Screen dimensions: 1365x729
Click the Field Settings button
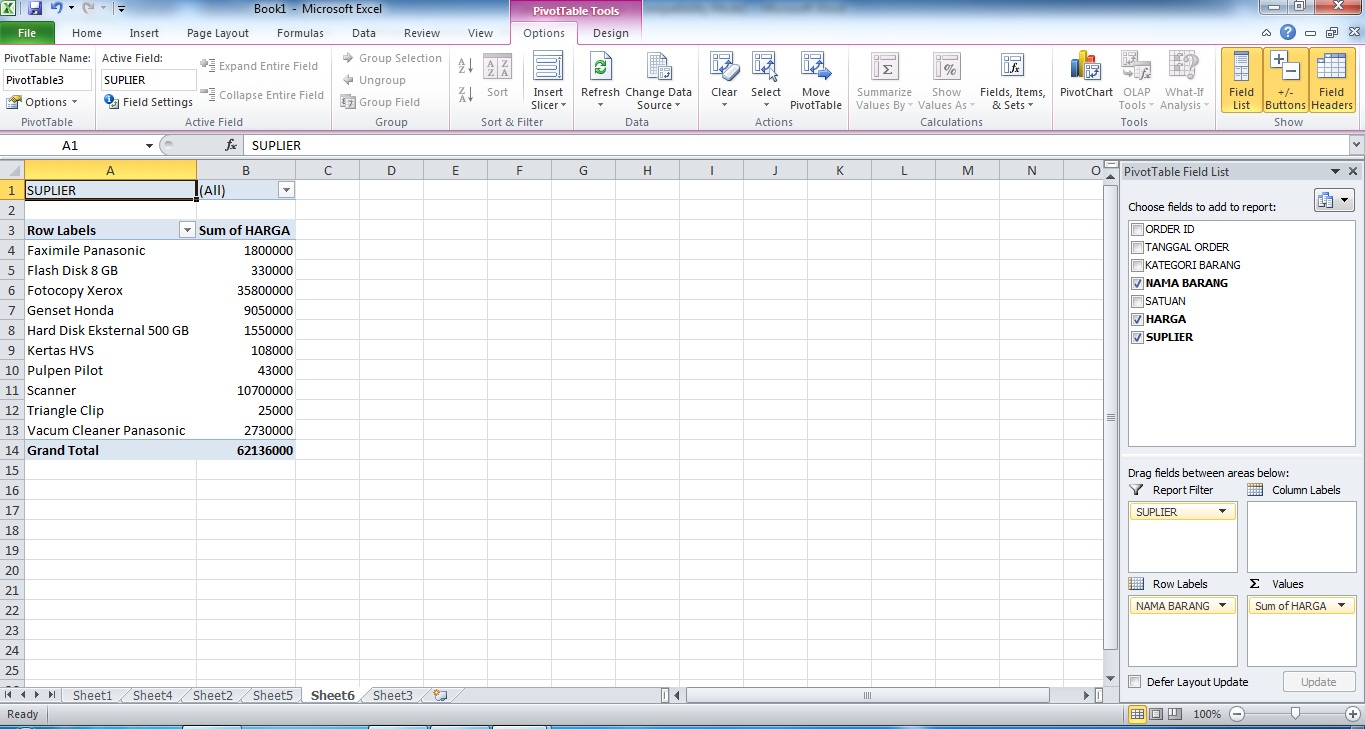pos(148,101)
